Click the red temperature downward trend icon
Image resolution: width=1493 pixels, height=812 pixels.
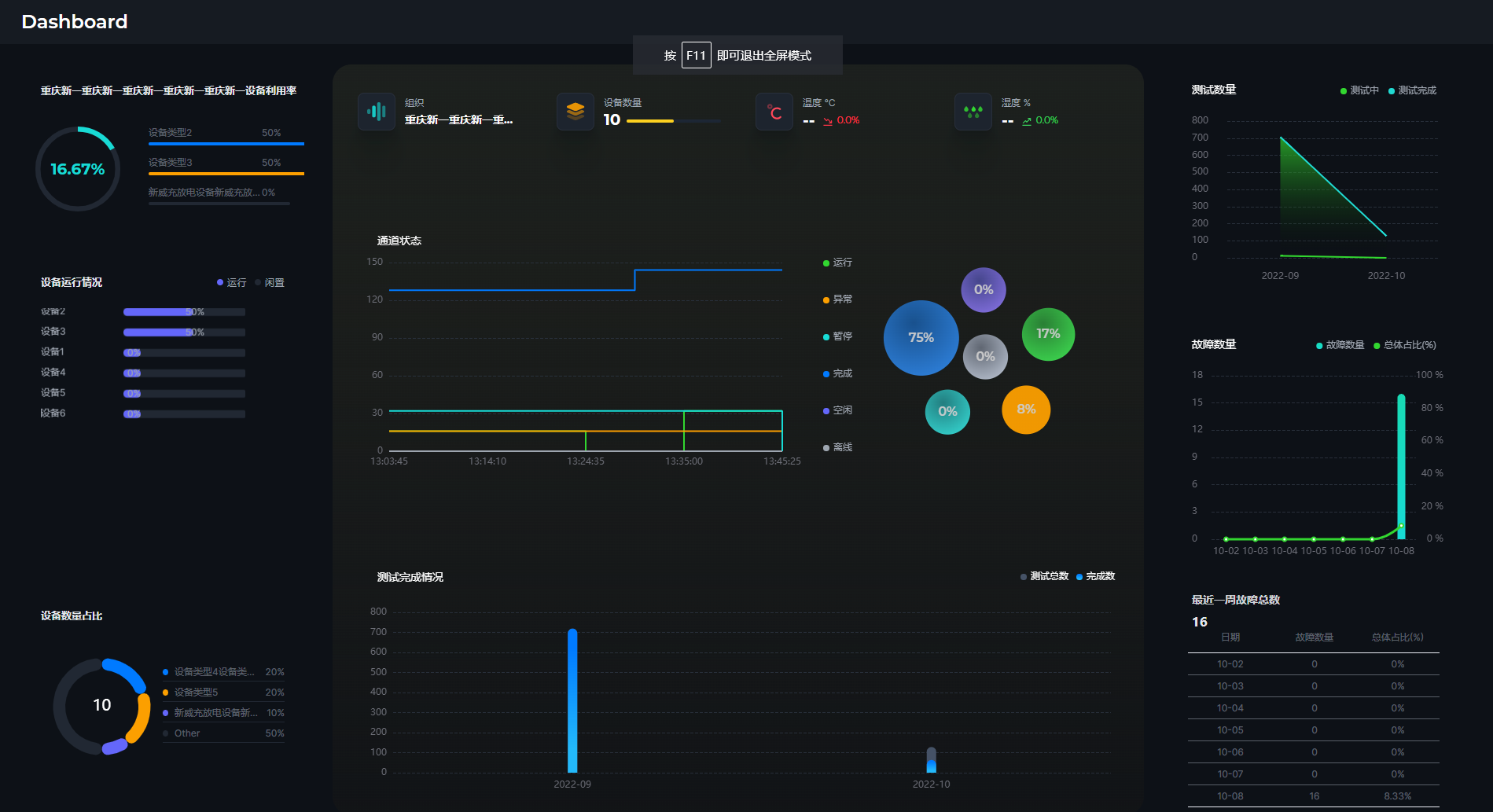[x=828, y=121]
